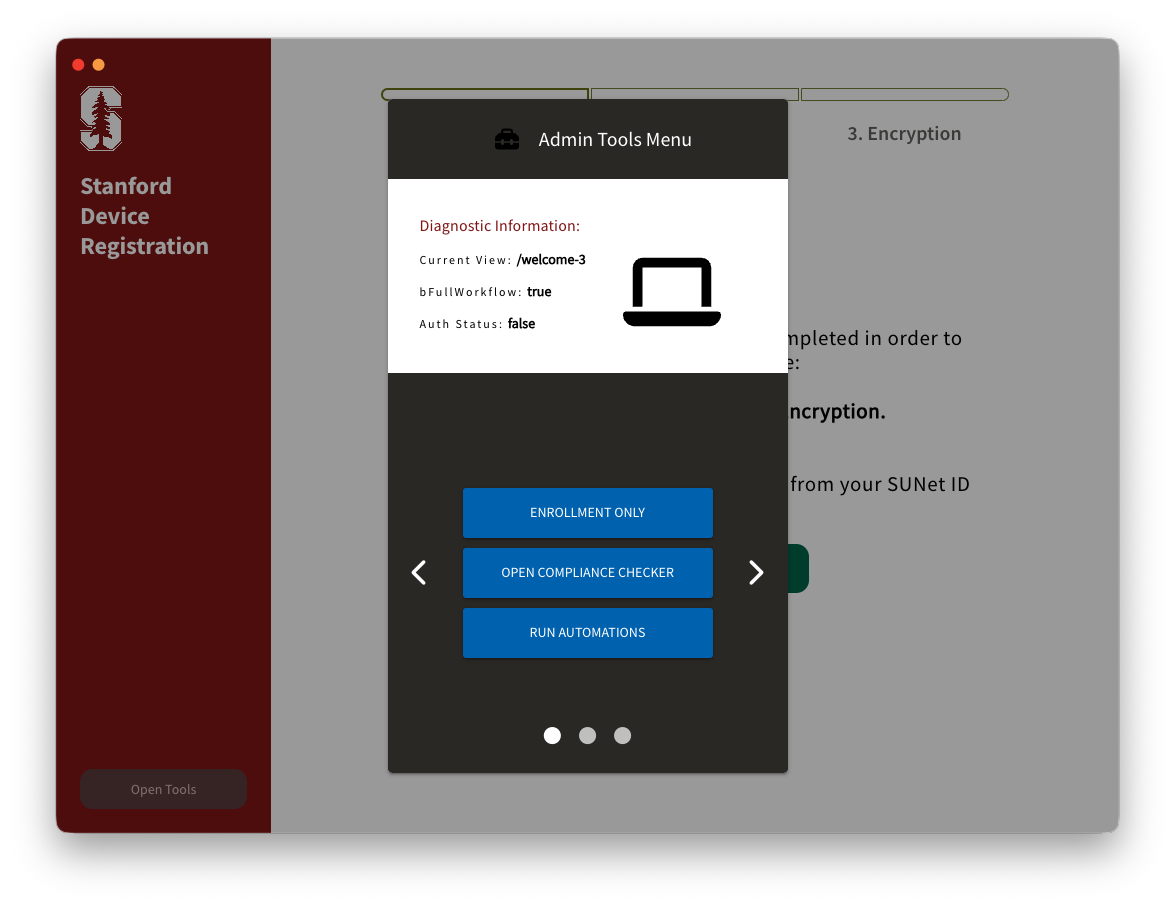Image resolution: width=1175 pixels, height=907 pixels.
Task: Select the 3. Encryption step label
Action: pyautogui.click(x=904, y=134)
